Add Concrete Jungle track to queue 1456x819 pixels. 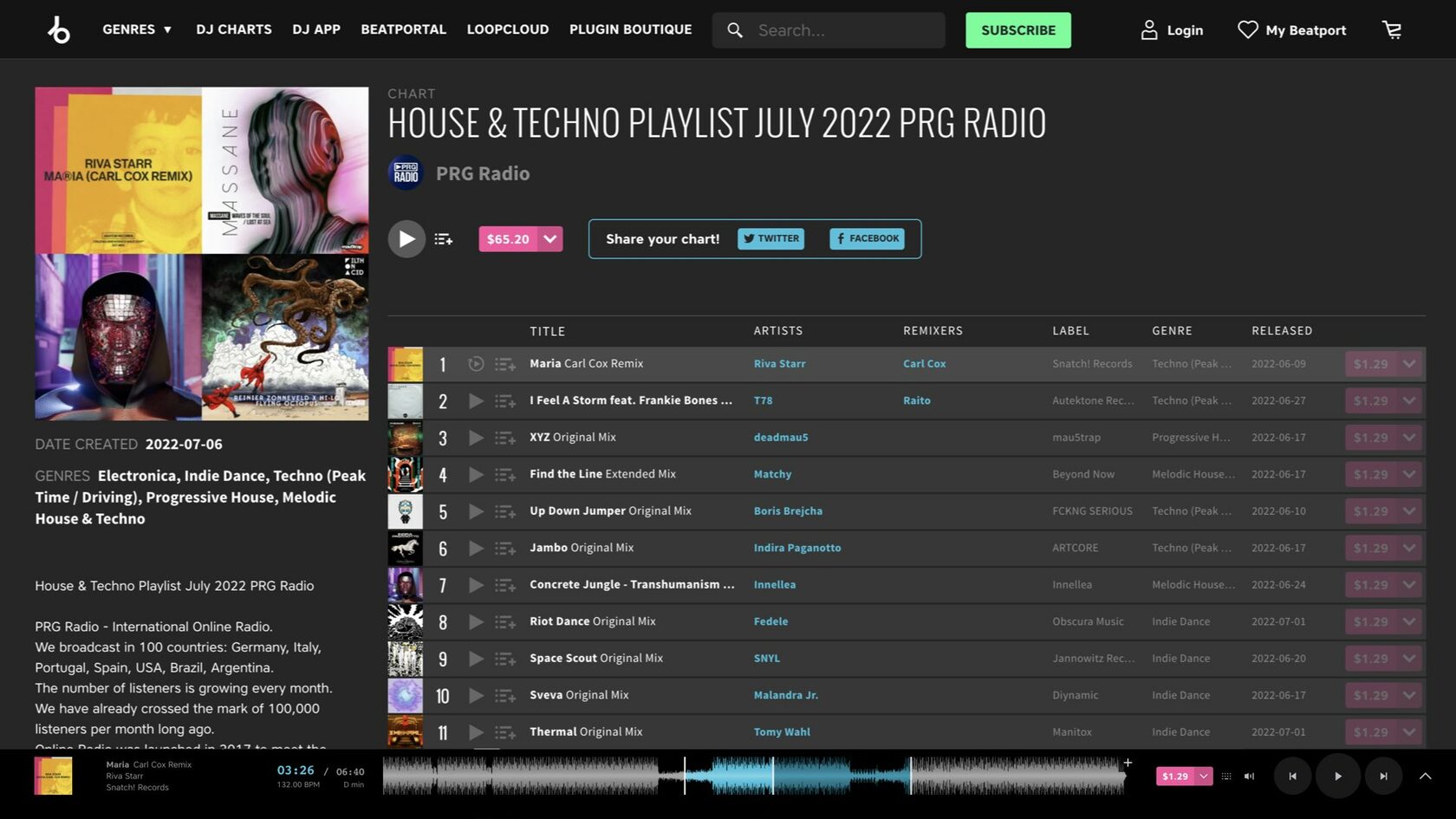coord(505,585)
